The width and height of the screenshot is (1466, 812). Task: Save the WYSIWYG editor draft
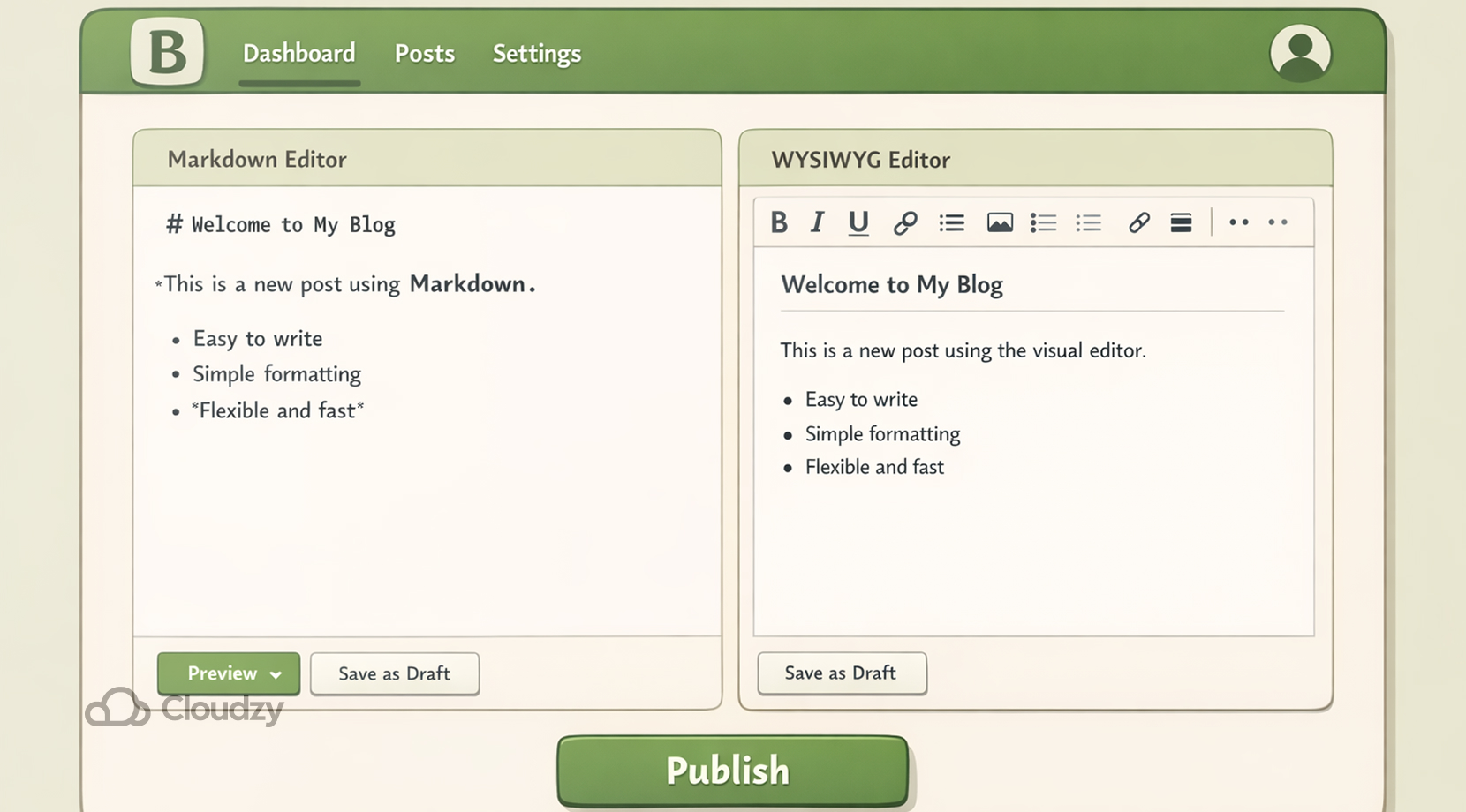(x=841, y=673)
